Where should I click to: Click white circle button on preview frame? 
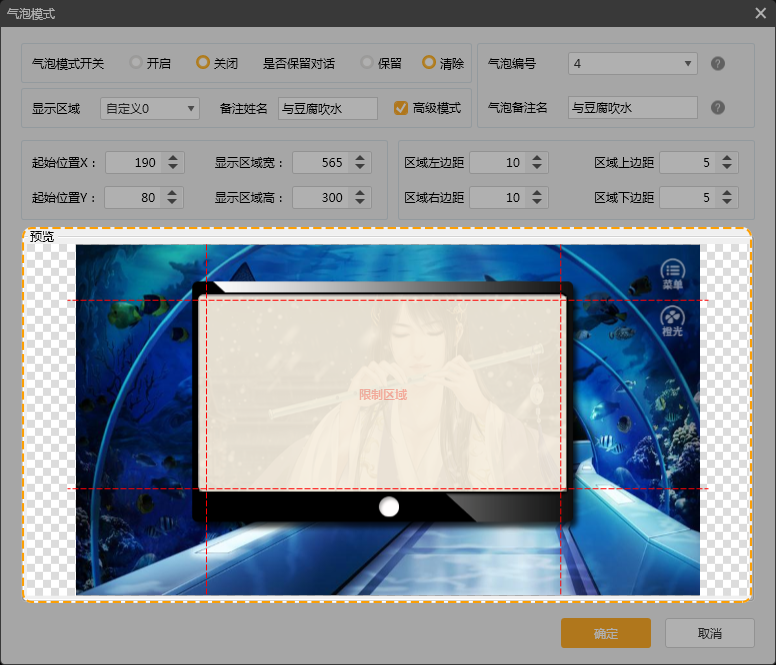[x=389, y=507]
